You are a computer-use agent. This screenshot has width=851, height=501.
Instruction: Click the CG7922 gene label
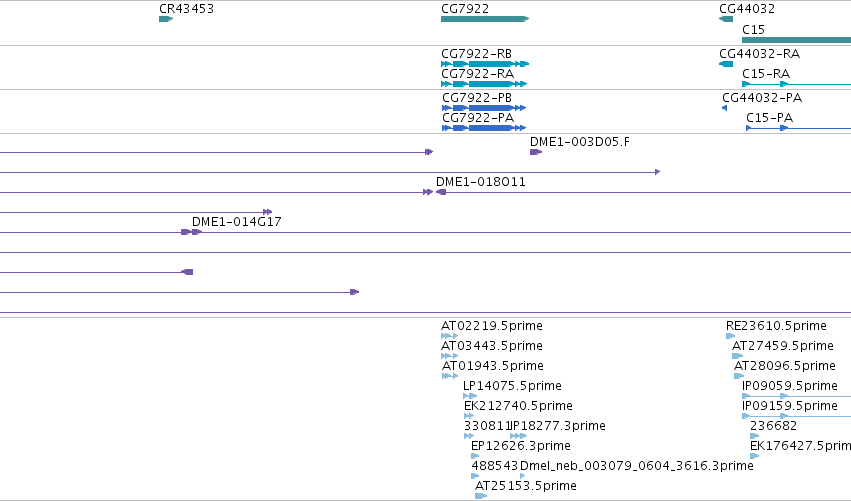(465, 9)
